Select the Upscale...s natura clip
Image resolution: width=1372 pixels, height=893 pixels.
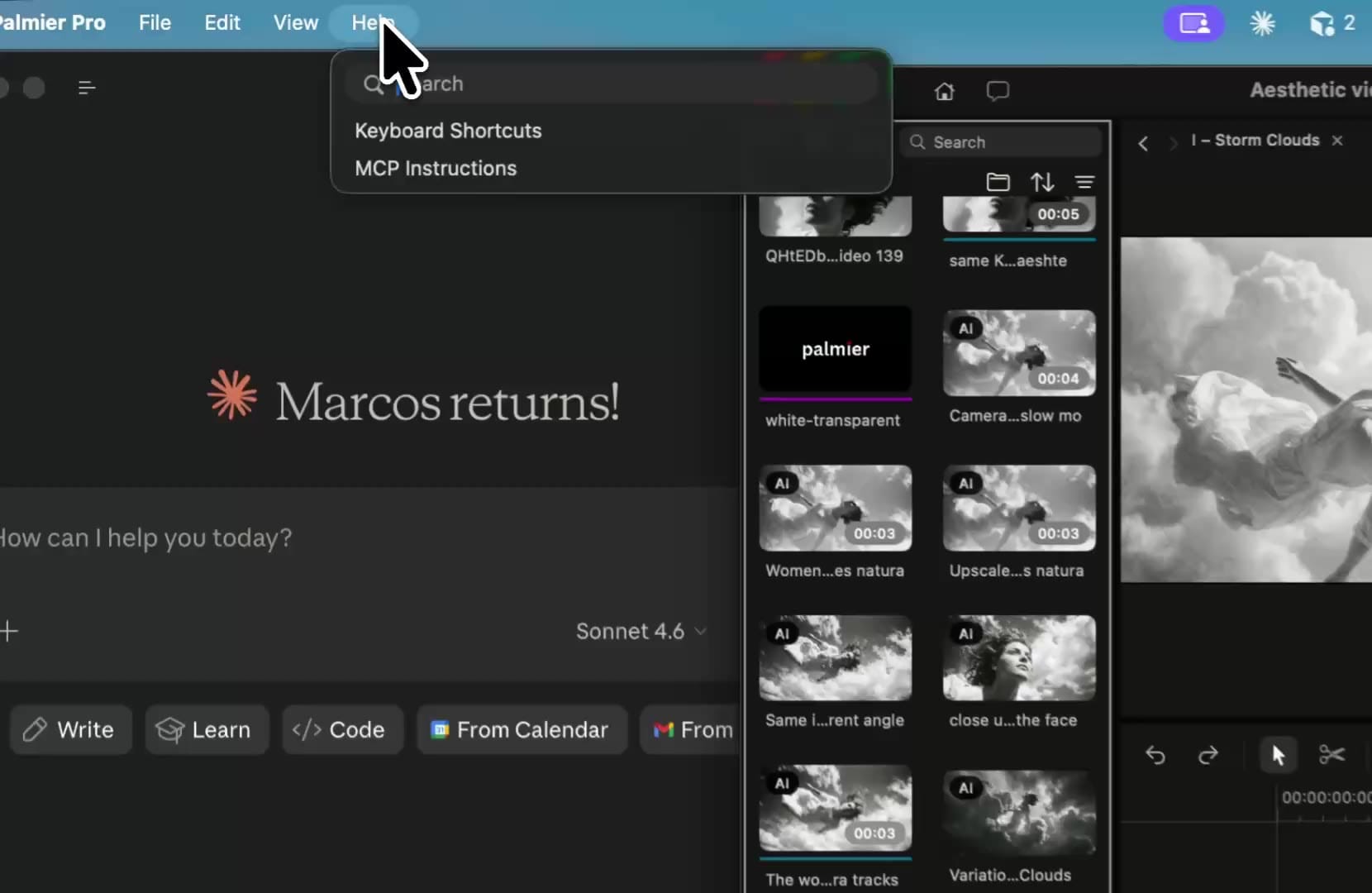1019,508
